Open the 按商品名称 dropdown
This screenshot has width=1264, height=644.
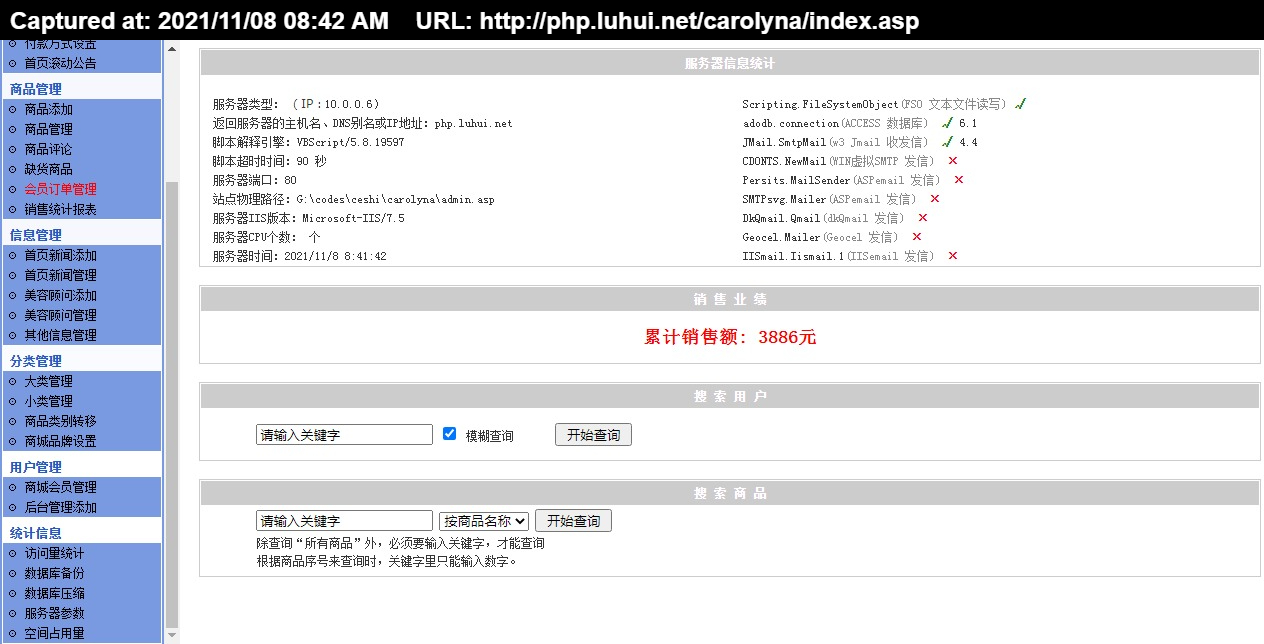click(x=484, y=521)
